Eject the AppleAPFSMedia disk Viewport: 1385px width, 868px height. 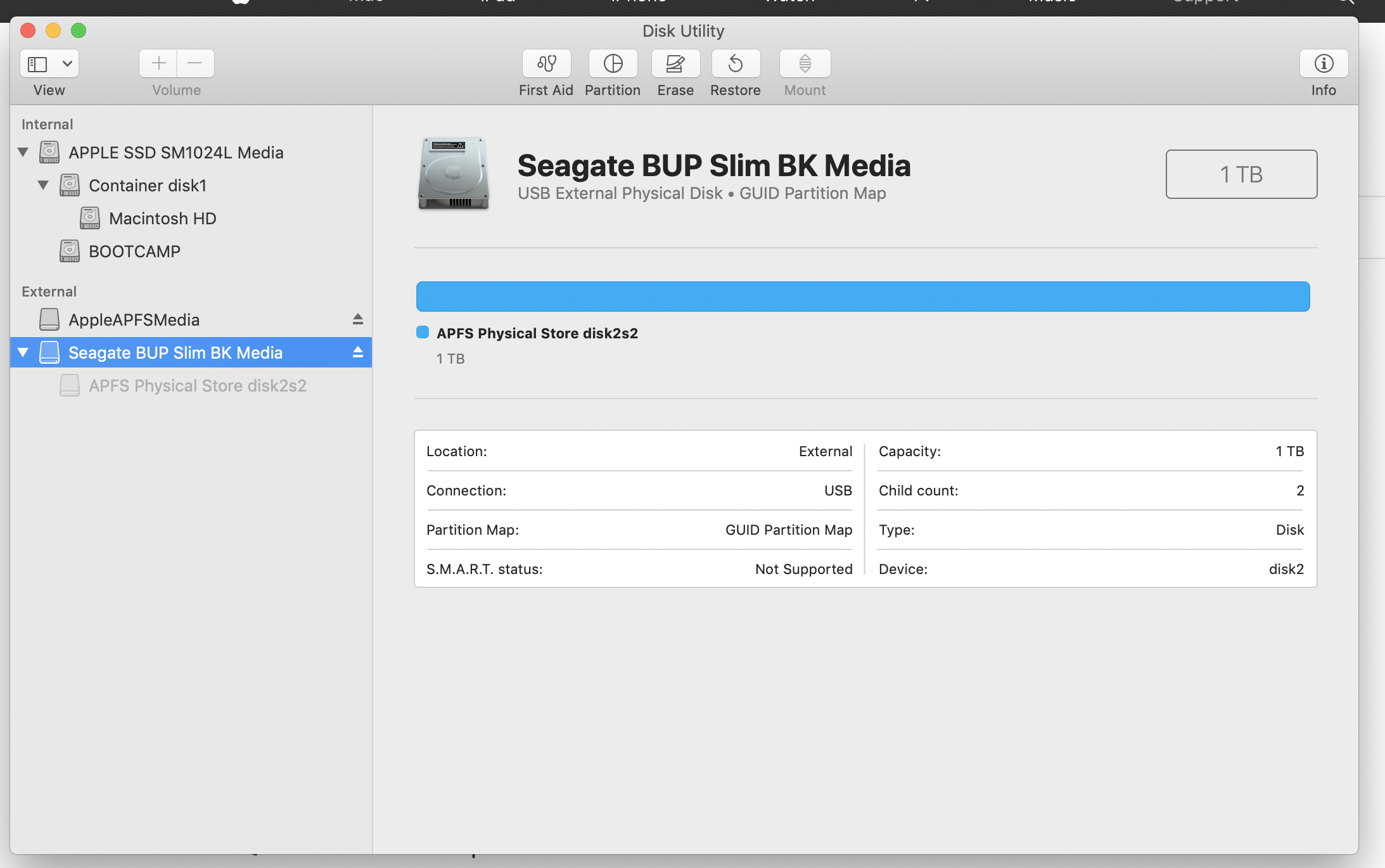[x=358, y=319]
